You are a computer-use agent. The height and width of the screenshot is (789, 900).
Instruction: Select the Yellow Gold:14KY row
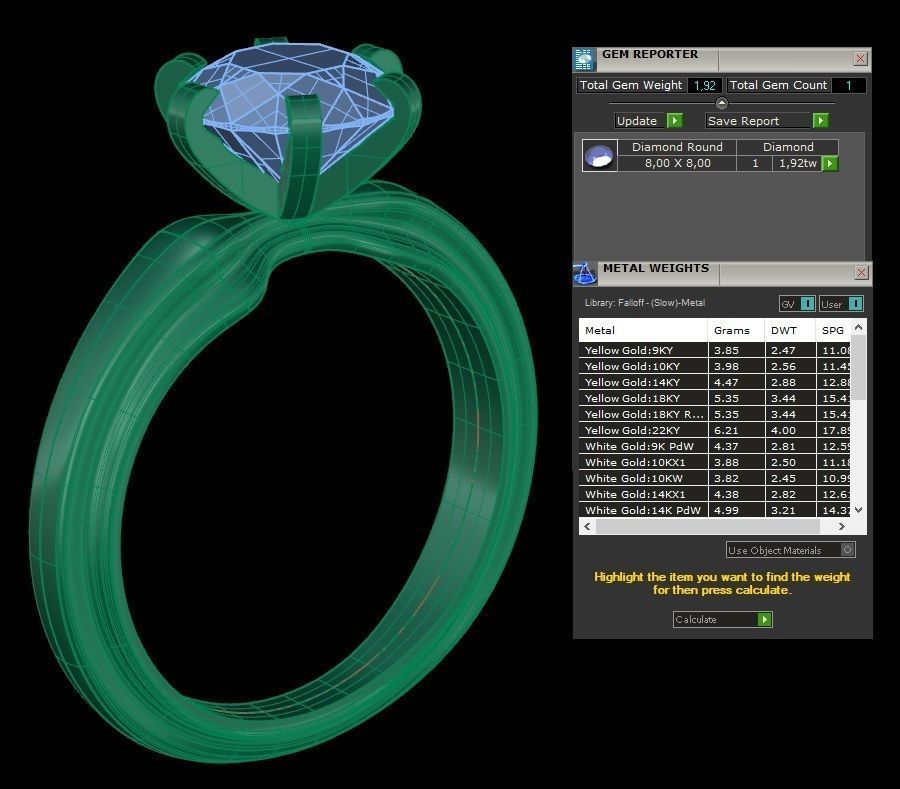[x=715, y=383]
